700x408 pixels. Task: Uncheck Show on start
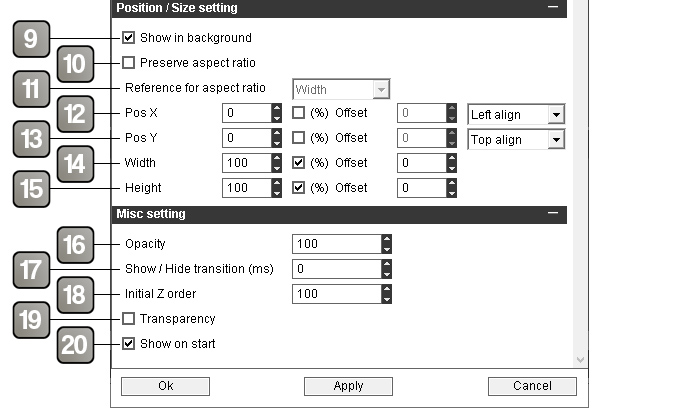[x=129, y=344]
